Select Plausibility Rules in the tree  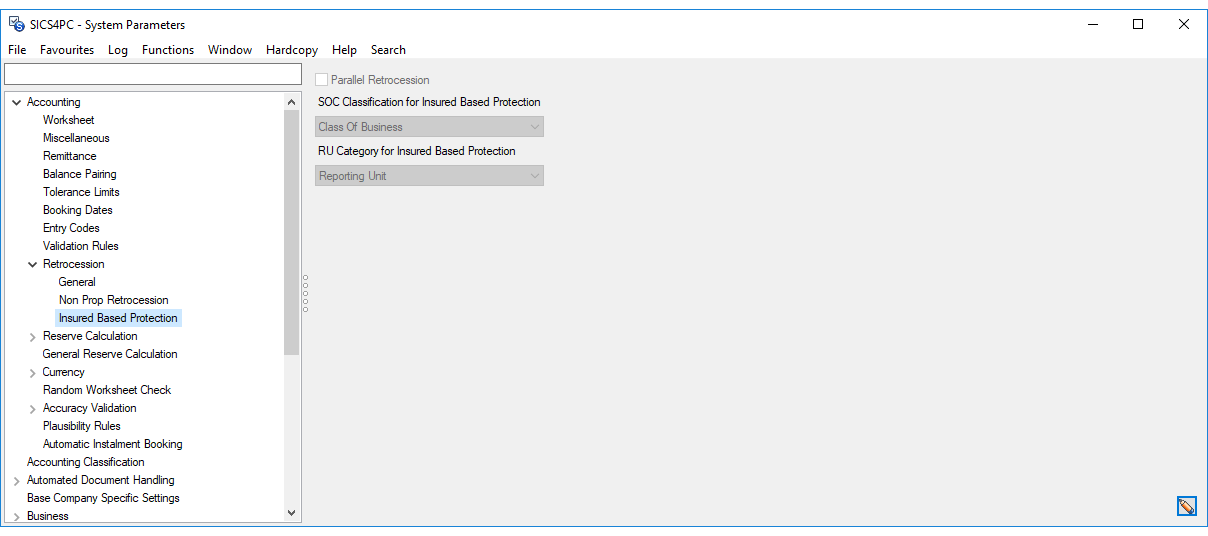81,426
